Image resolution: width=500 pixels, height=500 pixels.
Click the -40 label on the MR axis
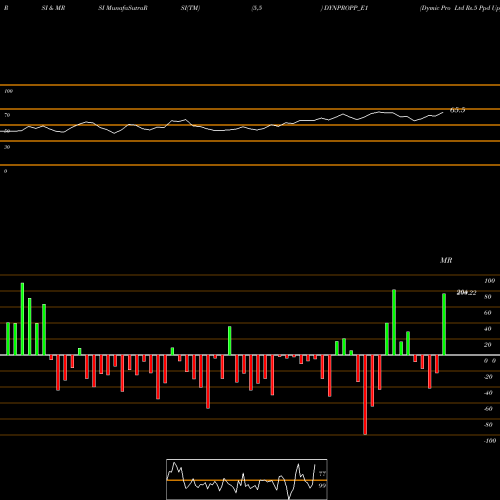point(488,393)
